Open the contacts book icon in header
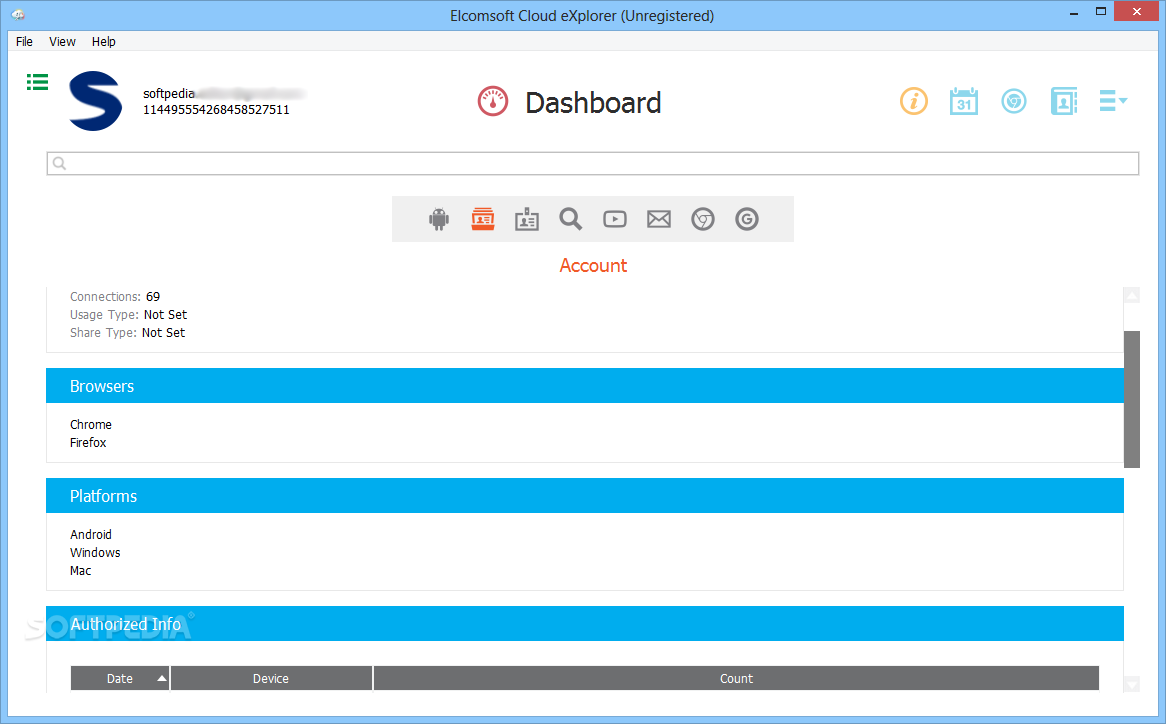The height and width of the screenshot is (724, 1166). tap(1063, 101)
